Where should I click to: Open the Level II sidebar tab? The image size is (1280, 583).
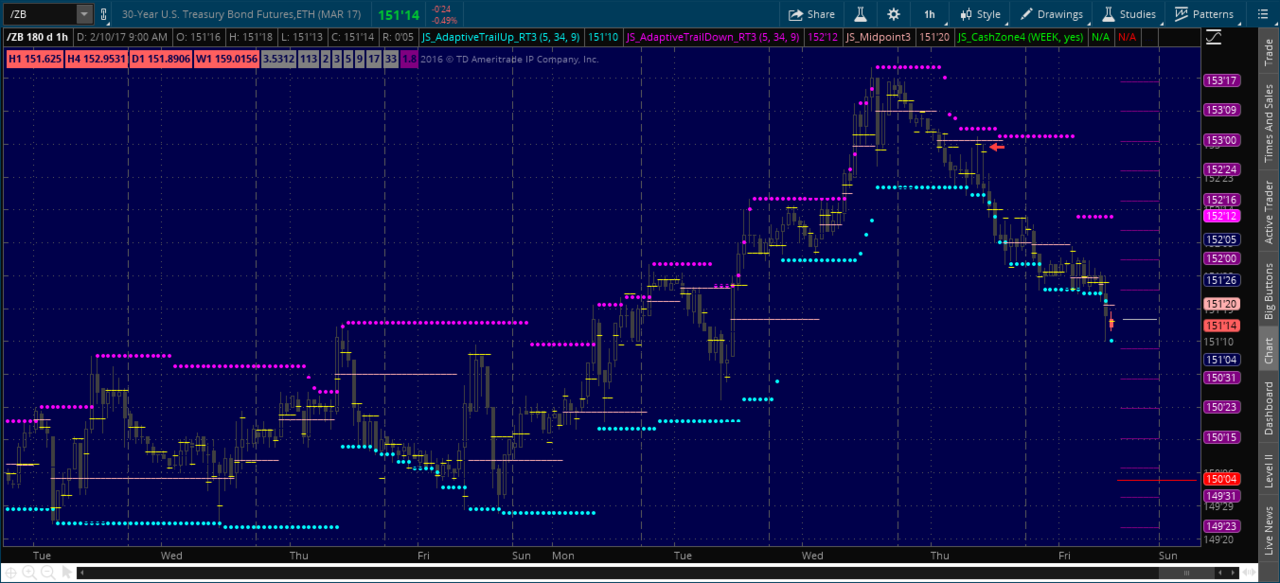1269,471
